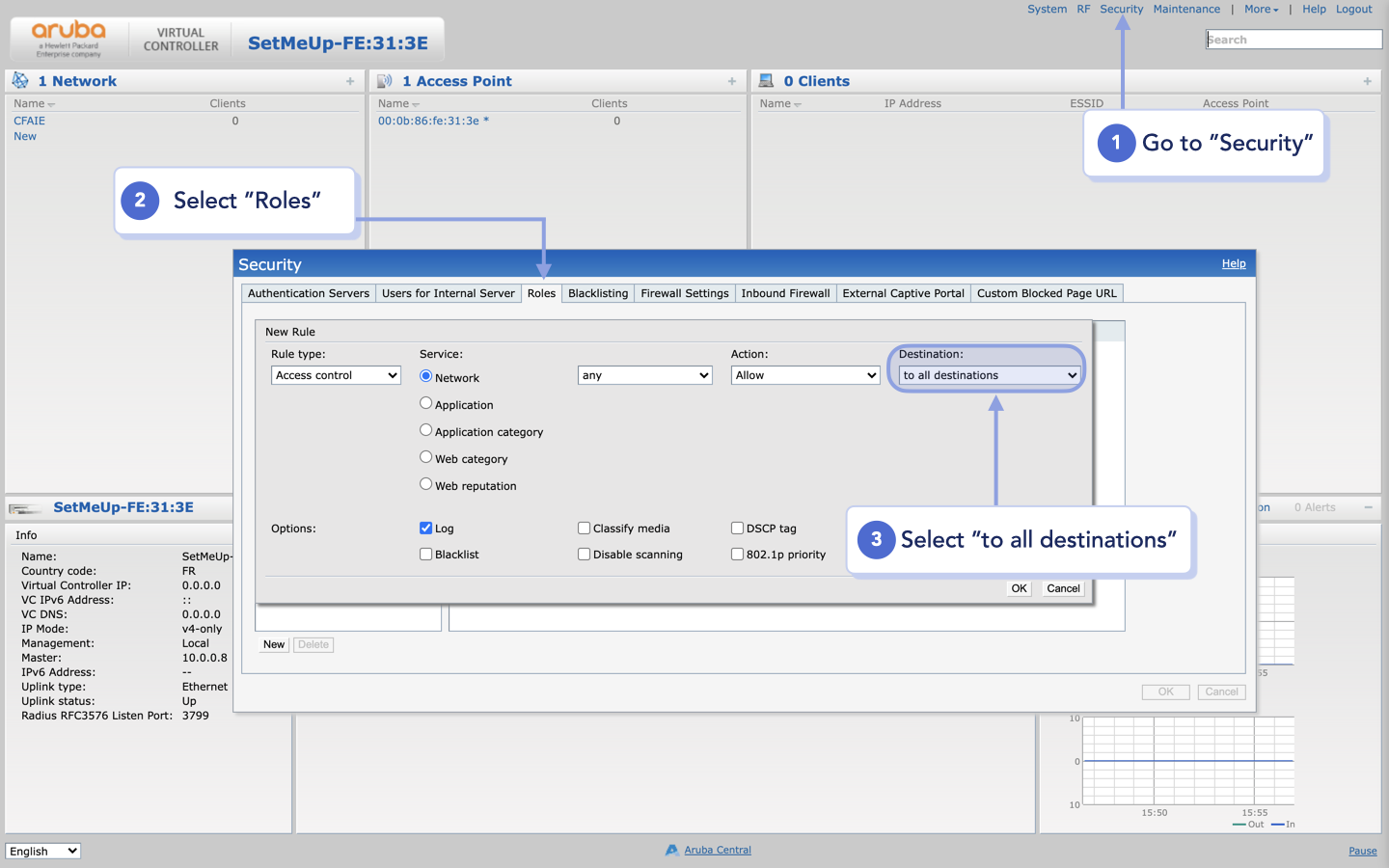1389x868 pixels.
Task: Click the access point icon beside 1 Access Point
Action: [x=384, y=80]
